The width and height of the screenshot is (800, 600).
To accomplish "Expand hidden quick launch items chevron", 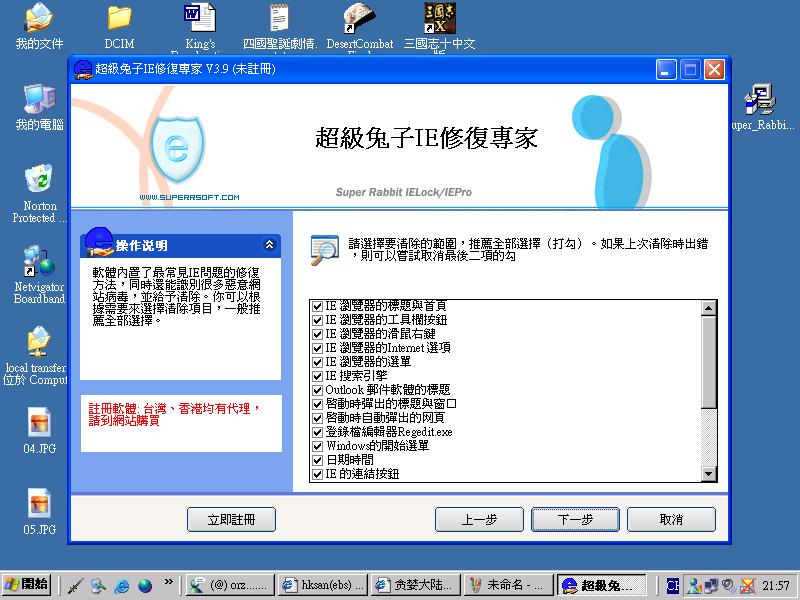I will pyautogui.click(x=168, y=582).
